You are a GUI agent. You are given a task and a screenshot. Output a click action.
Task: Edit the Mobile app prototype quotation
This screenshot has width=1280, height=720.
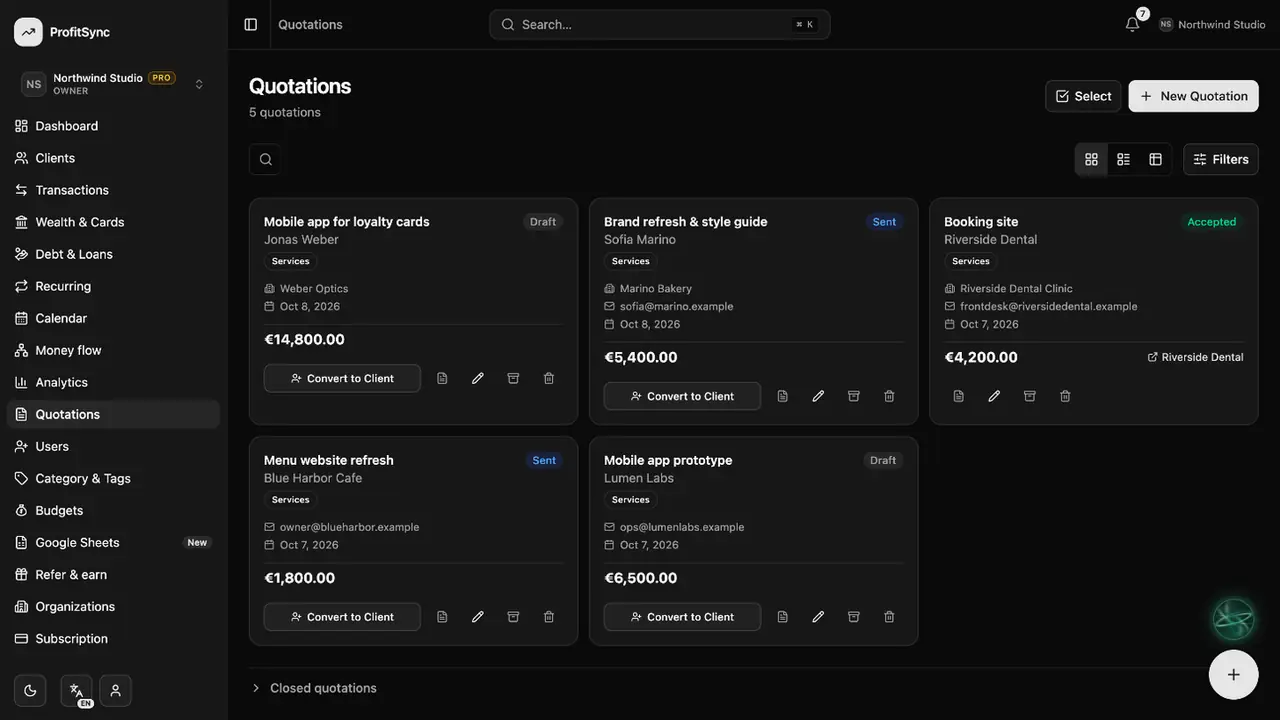coord(818,617)
